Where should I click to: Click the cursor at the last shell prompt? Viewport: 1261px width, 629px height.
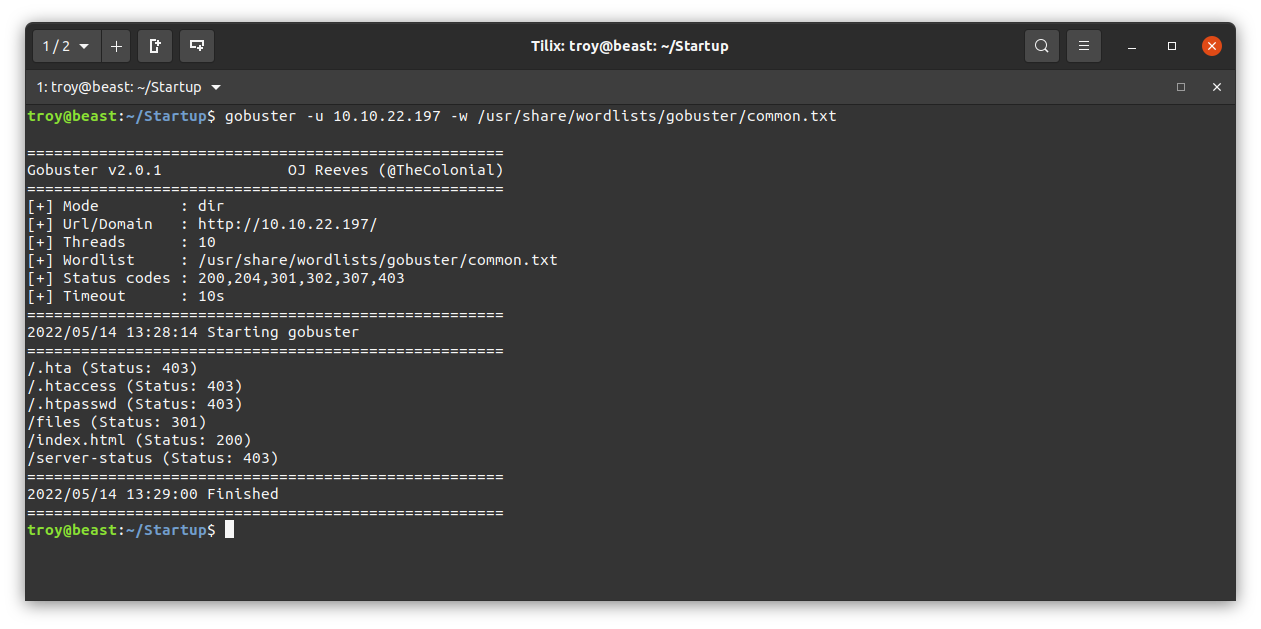tap(229, 530)
